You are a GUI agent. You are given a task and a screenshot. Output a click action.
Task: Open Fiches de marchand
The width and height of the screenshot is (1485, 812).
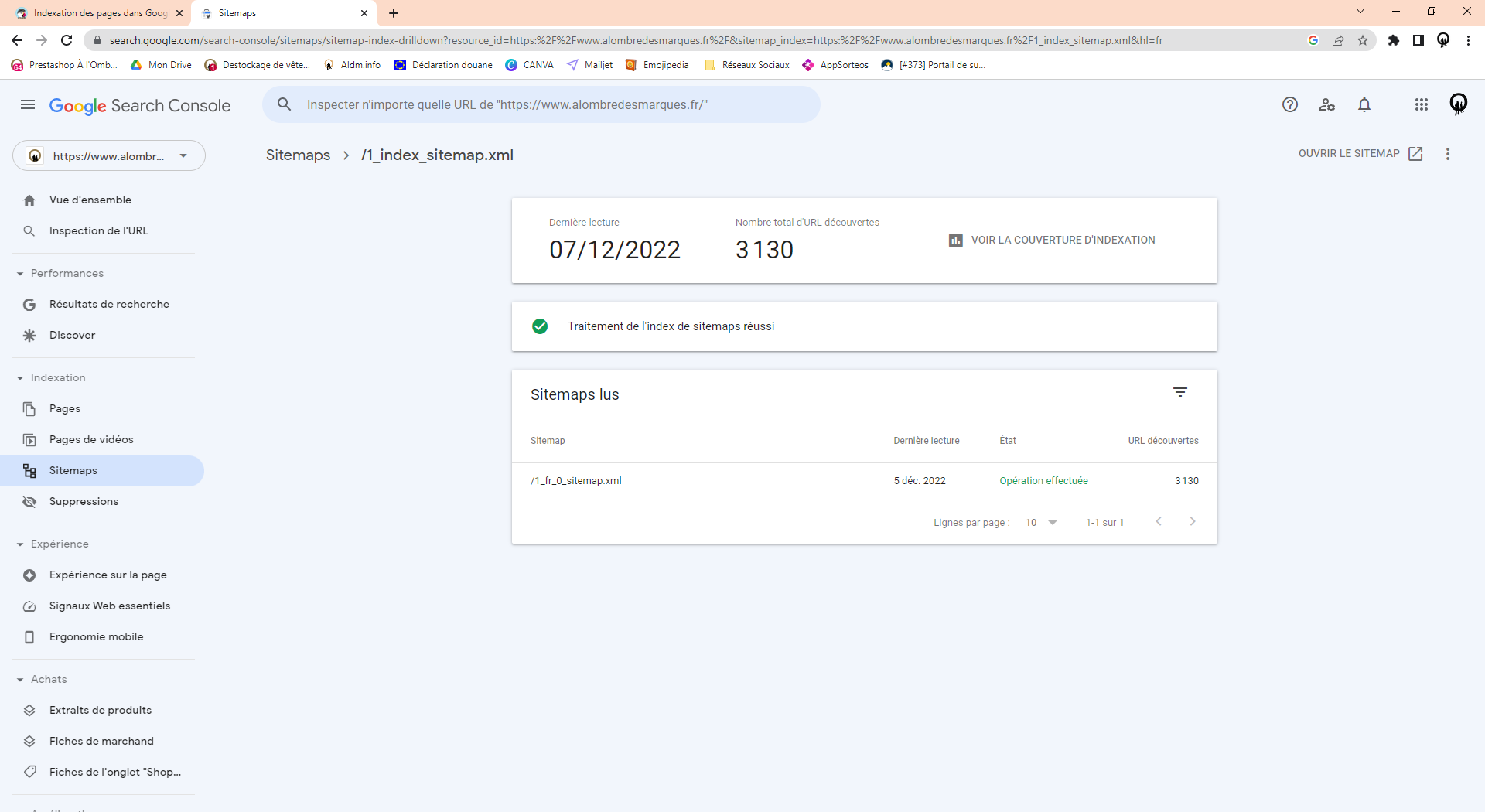point(102,742)
